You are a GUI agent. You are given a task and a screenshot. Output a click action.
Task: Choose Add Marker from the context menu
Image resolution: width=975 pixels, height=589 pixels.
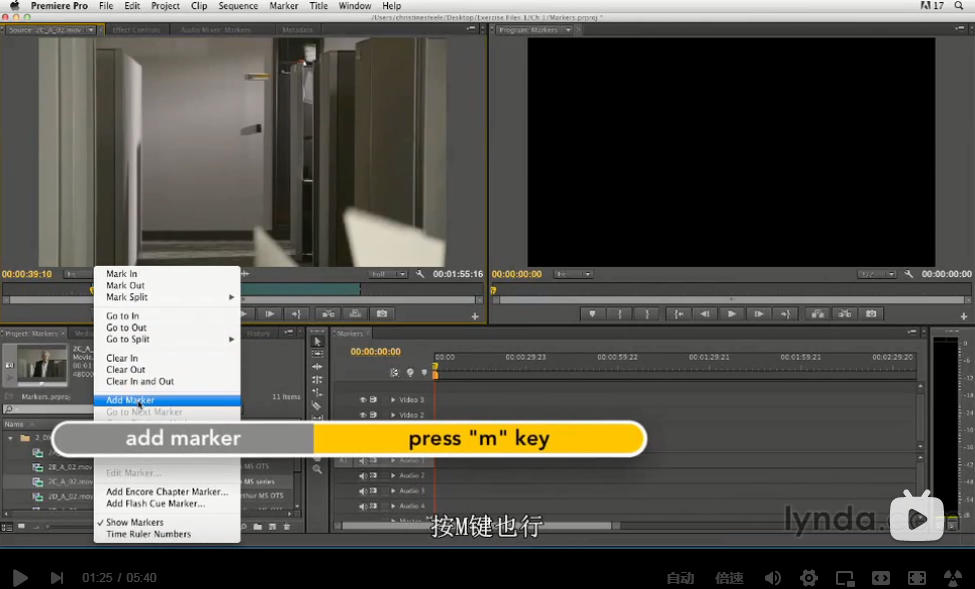coord(130,400)
